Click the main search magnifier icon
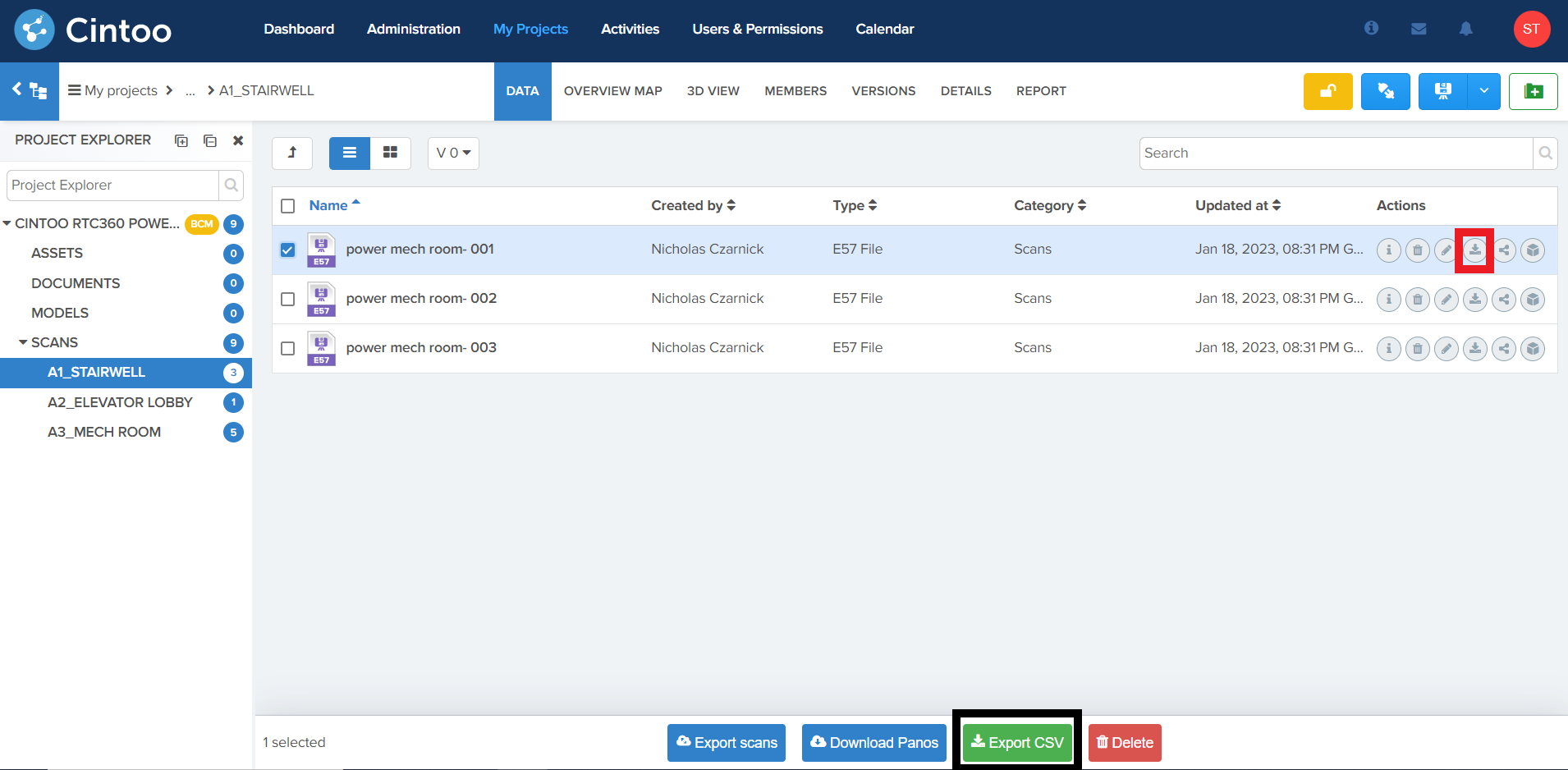The width and height of the screenshot is (1568, 770). [x=1545, y=153]
